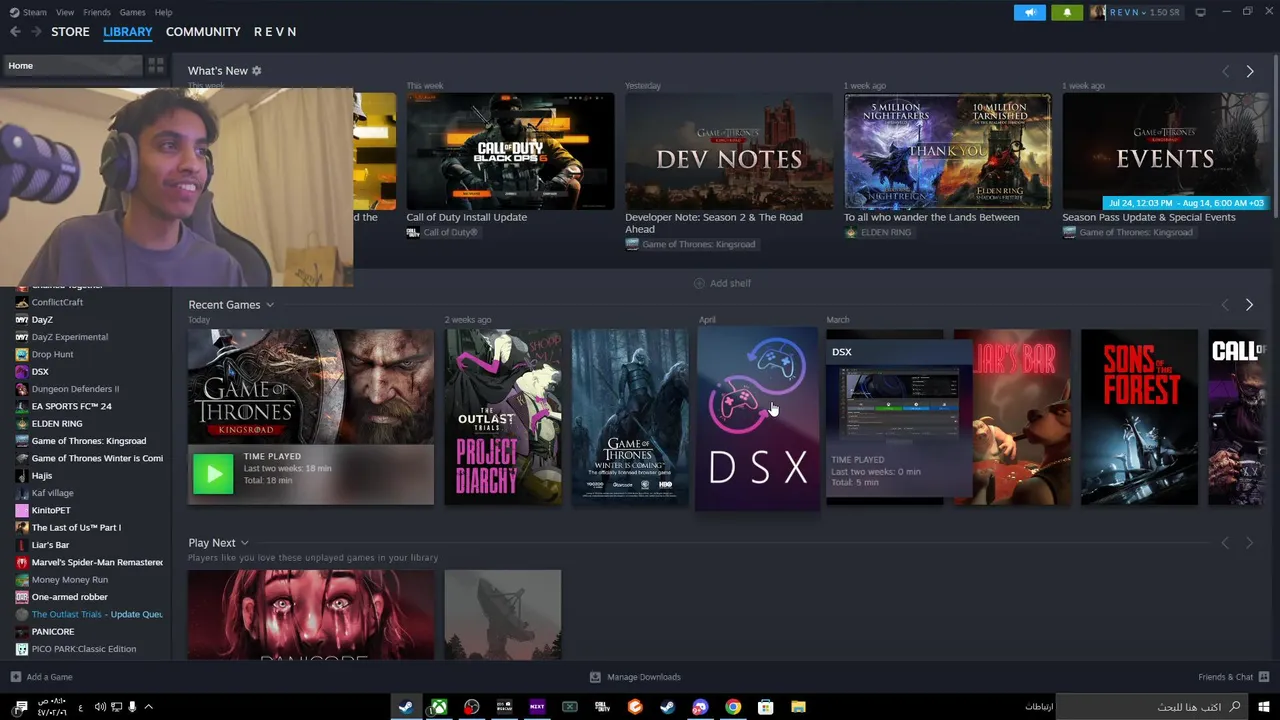Click the Add shelf button

pos(723,283)
